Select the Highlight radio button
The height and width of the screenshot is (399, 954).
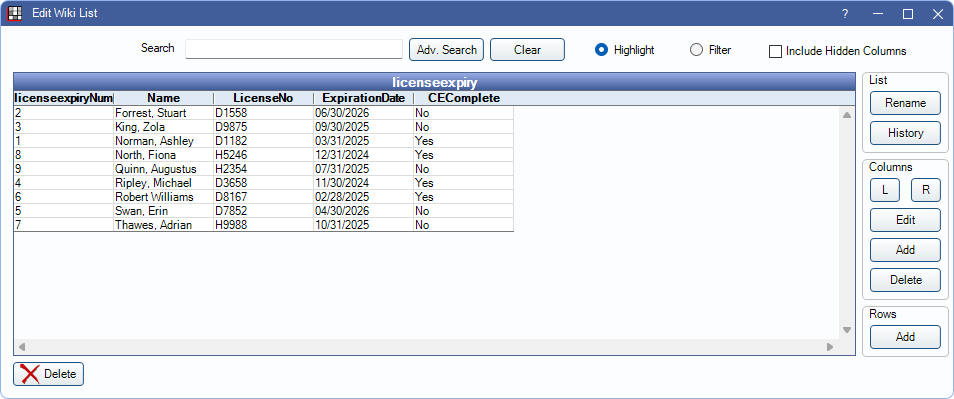pyautogui.click(x=601, y=50)
